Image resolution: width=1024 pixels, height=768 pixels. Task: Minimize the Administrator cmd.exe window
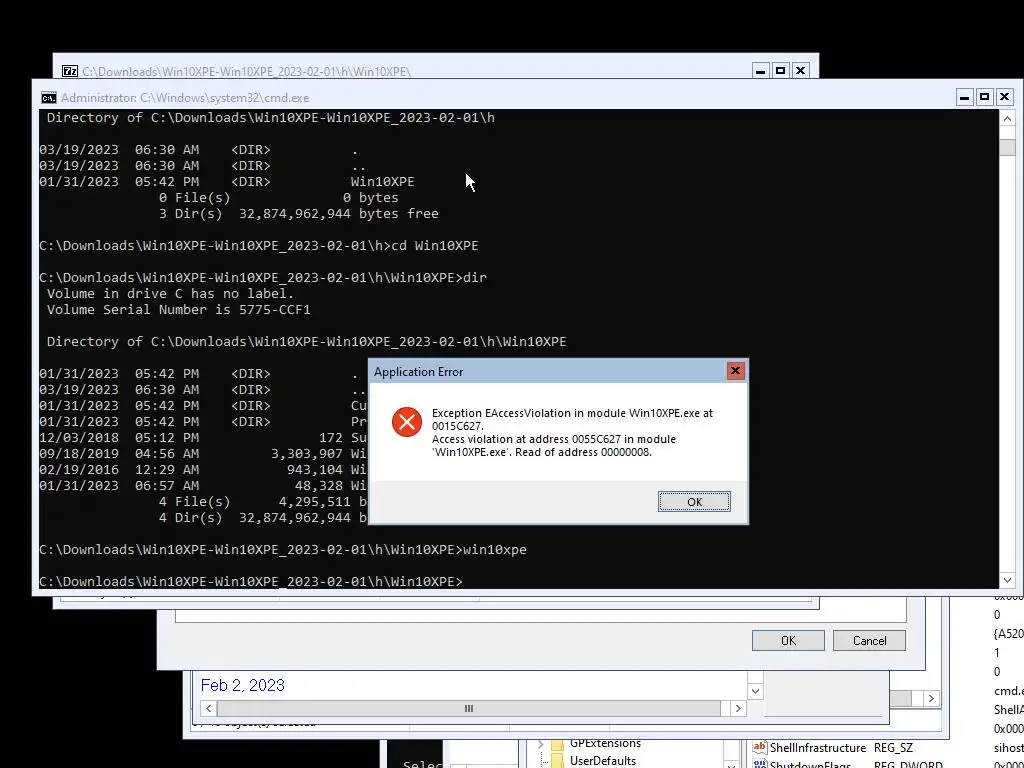coord(965,98)
